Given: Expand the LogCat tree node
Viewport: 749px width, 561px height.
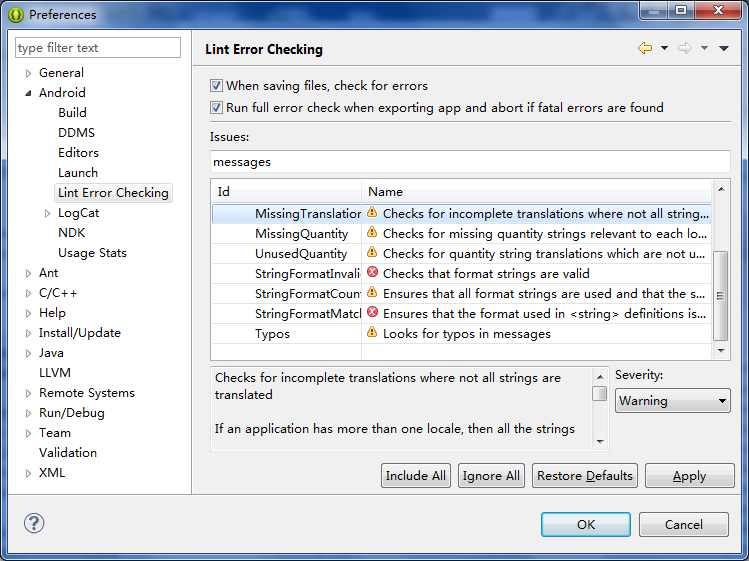Looking at the screenshot, I should [x=47, y=214].
